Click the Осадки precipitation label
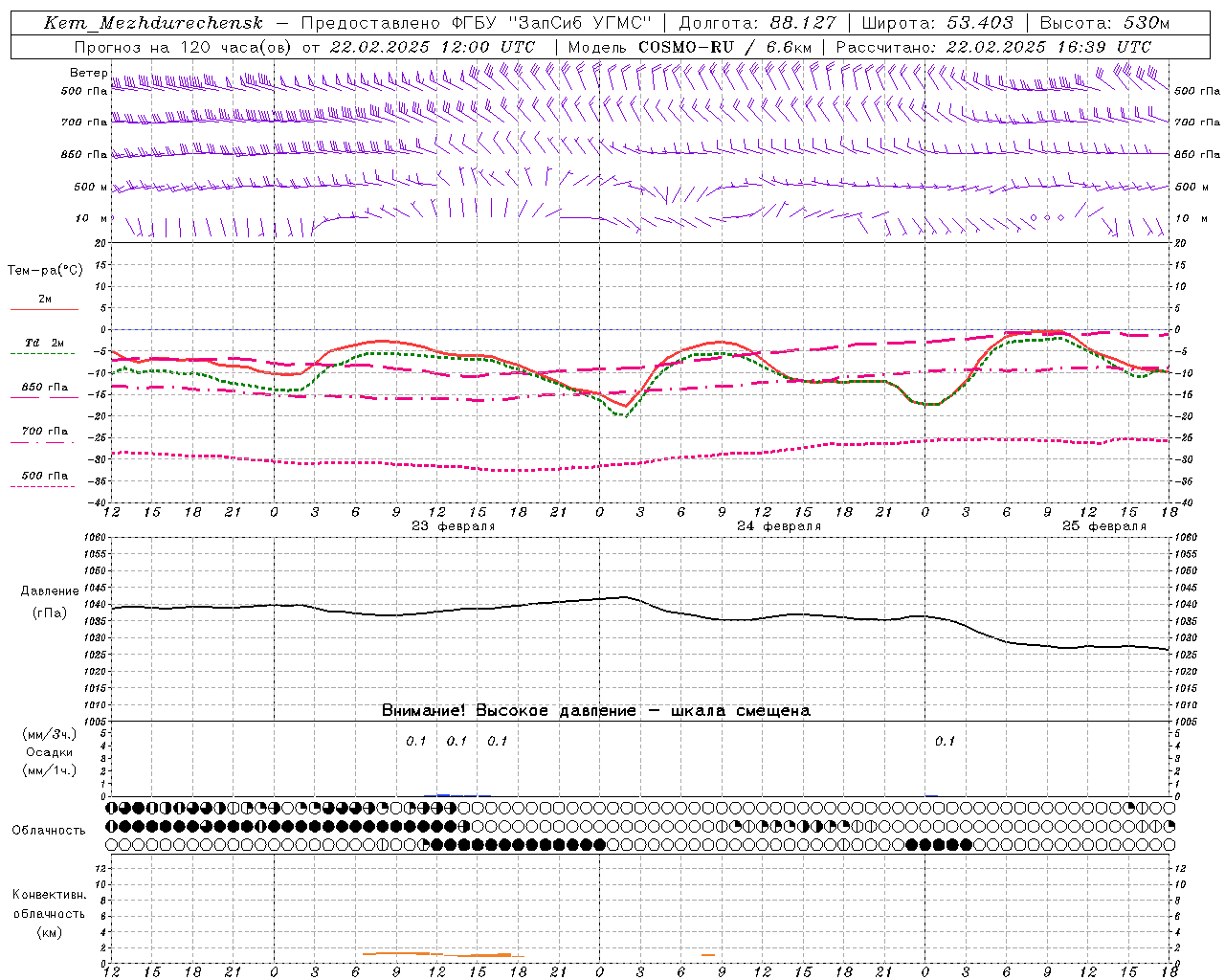 [50, 752]
